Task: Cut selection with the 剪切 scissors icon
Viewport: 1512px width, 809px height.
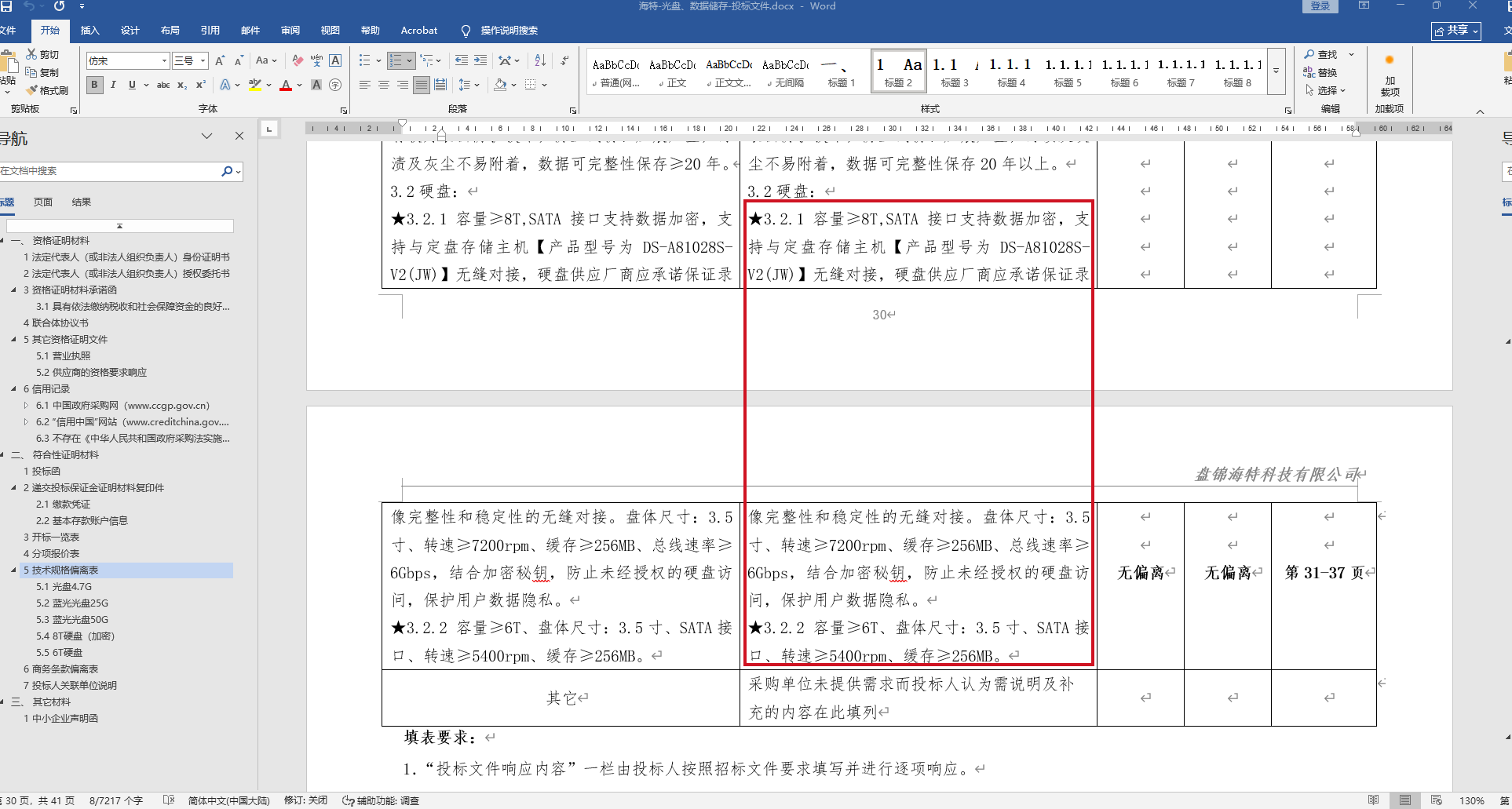Action: click(42, 54)
